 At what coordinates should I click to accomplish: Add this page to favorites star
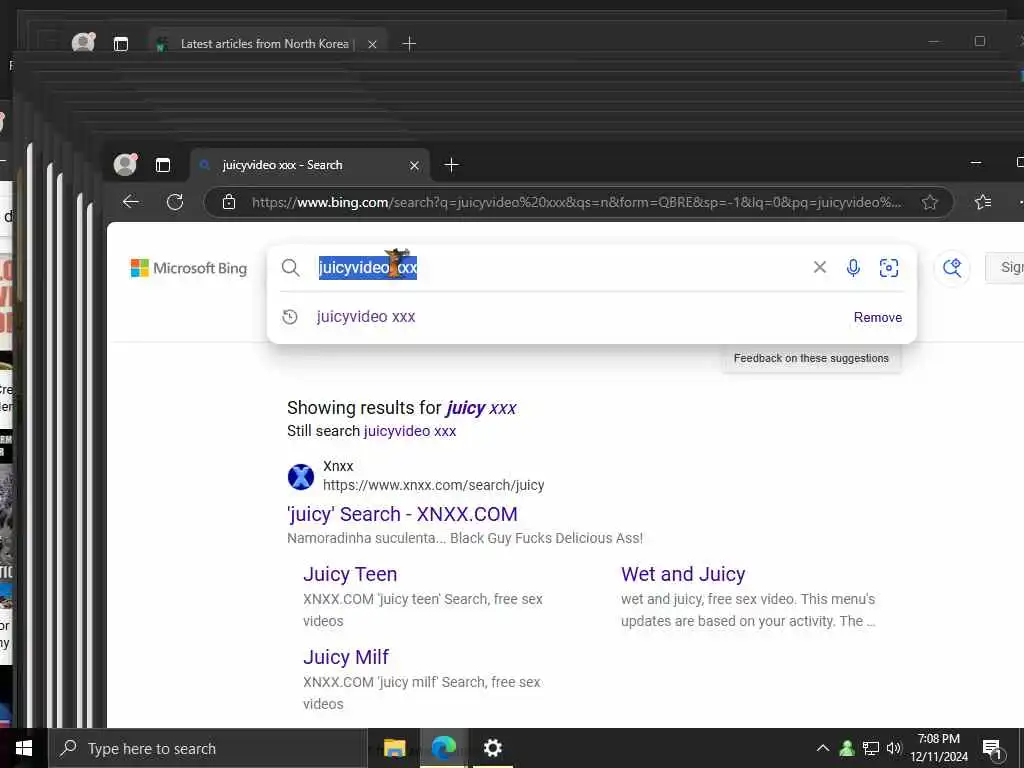pos(929,202)
